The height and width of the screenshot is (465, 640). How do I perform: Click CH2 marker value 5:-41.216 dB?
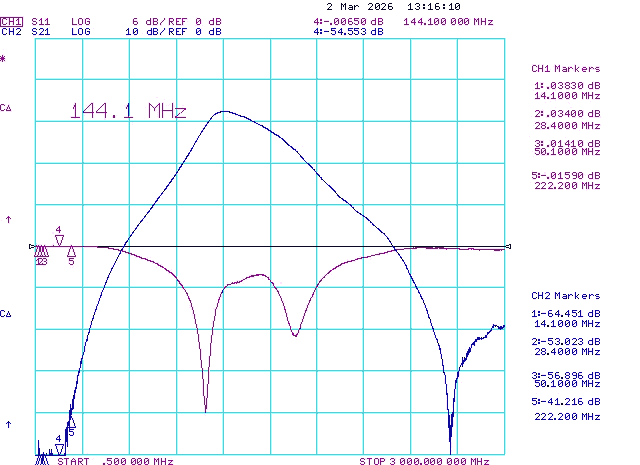pos(566,402)
